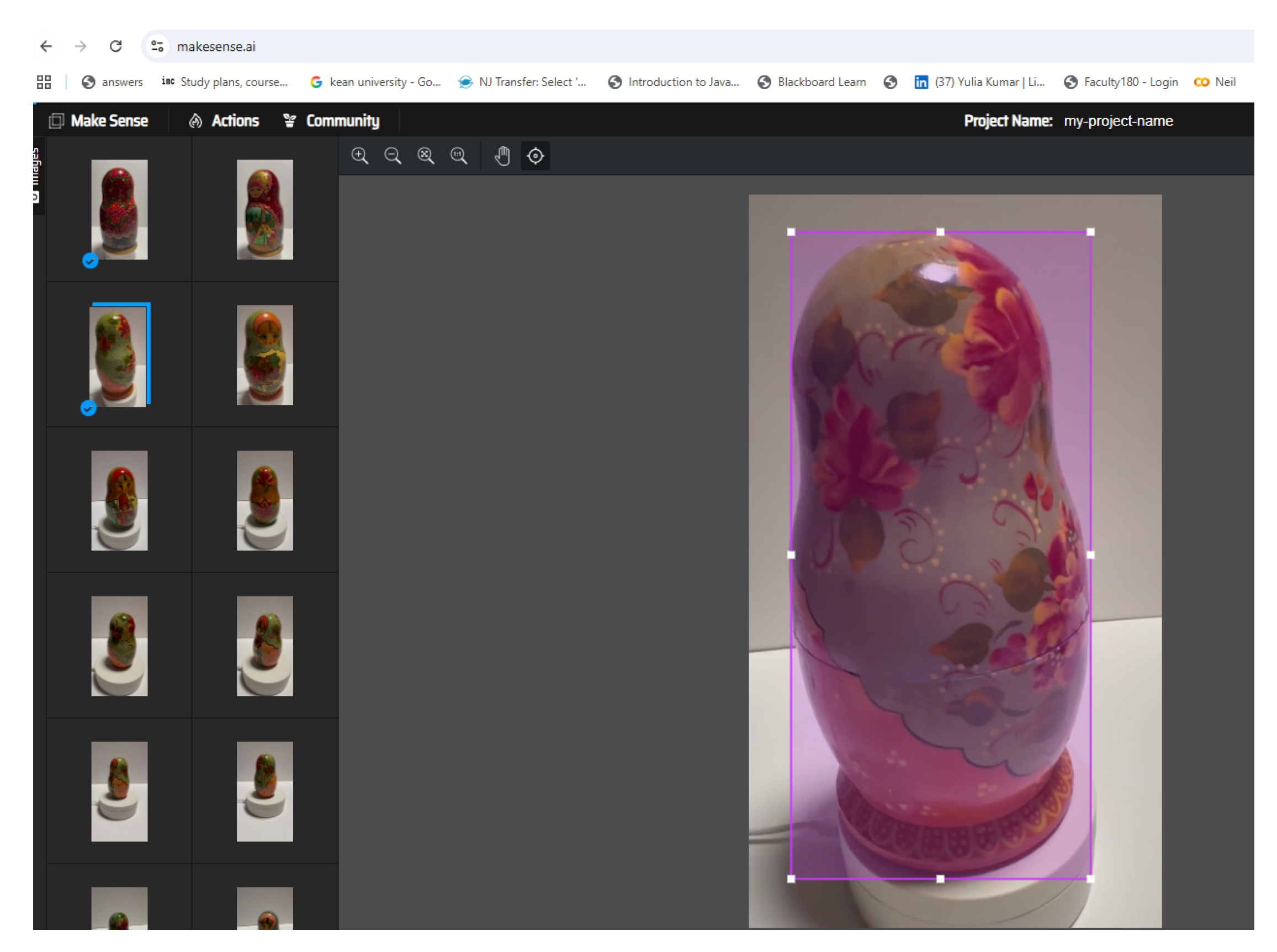Open the Blackboard Learn bookmark
1277x952 pixels.
tap(812, 82)
